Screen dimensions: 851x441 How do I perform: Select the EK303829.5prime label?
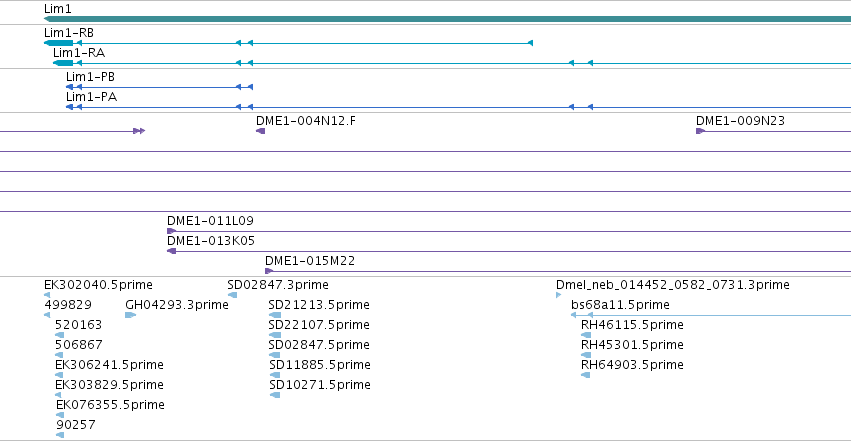pos(109,385)
